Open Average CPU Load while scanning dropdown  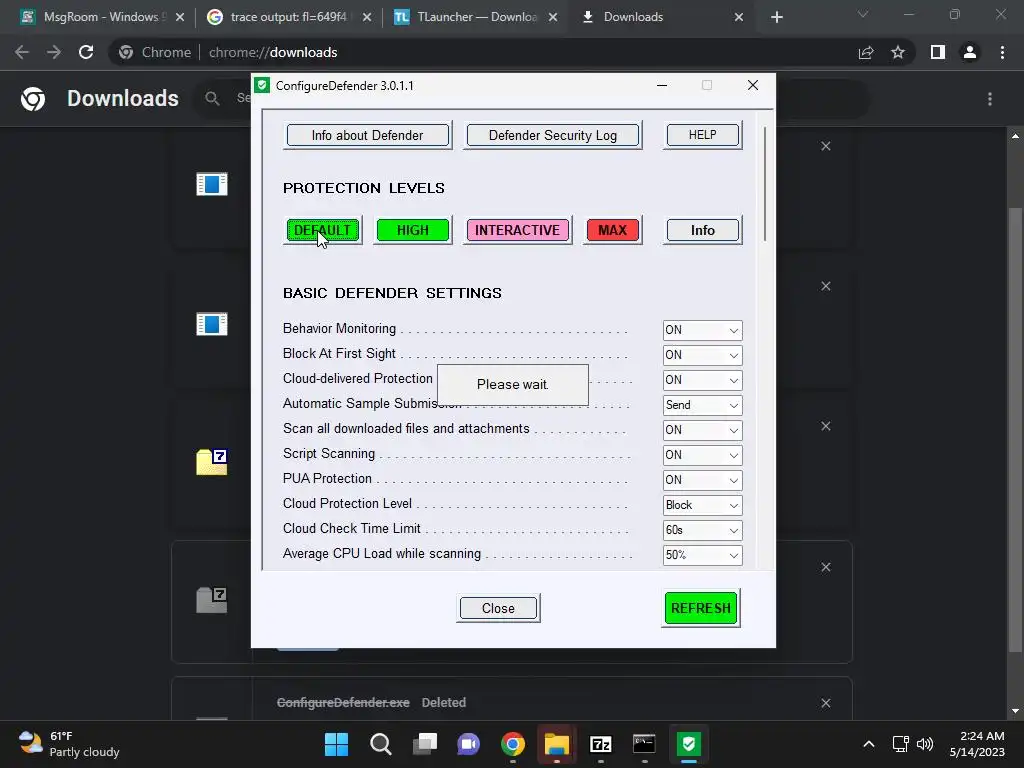702,555
